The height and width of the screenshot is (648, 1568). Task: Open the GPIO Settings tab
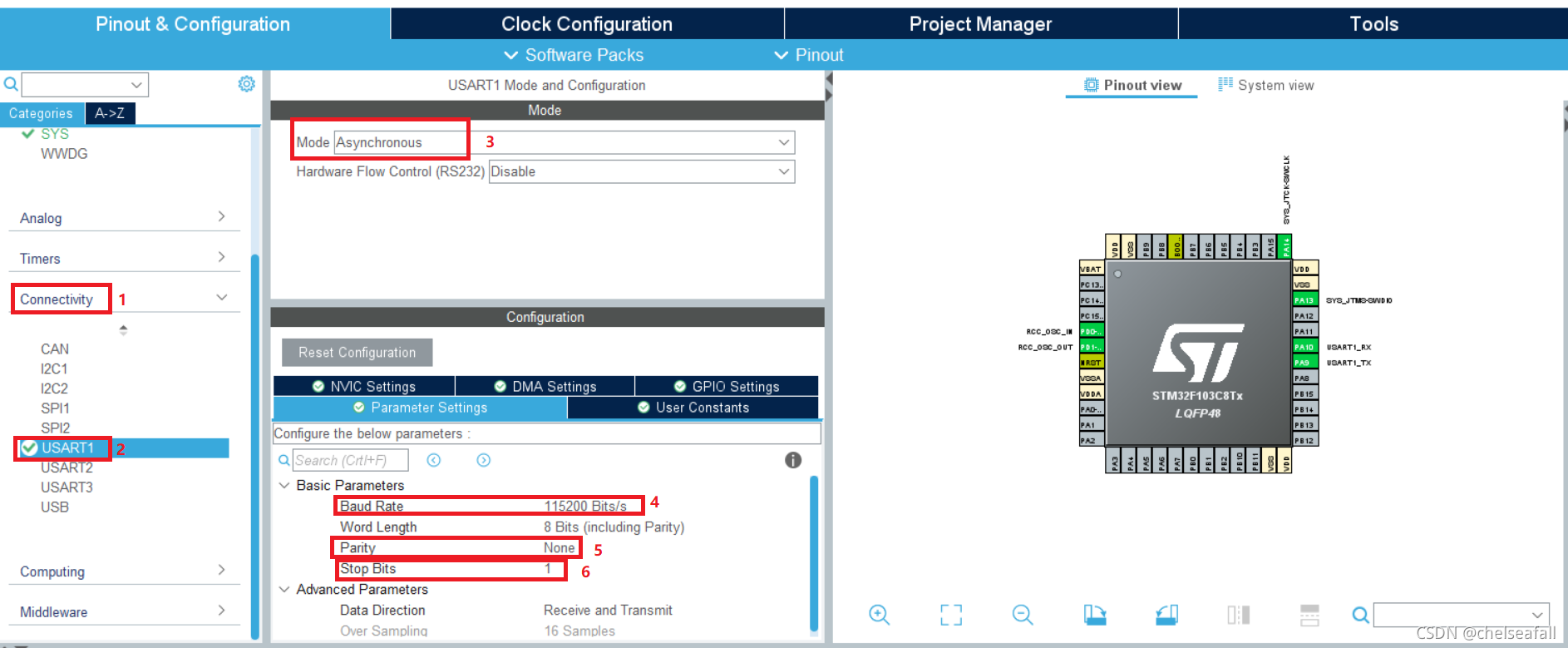point(727,386)
